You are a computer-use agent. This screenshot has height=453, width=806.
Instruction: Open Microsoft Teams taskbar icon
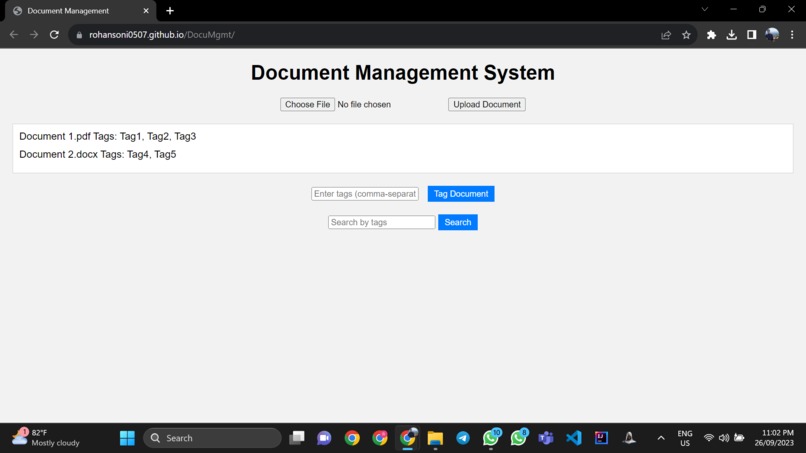point(546,438)
